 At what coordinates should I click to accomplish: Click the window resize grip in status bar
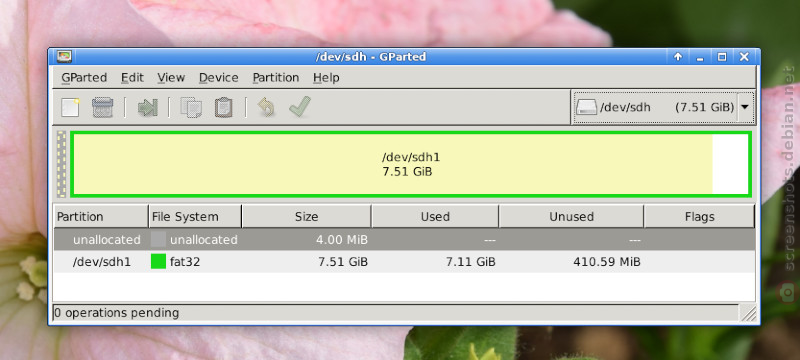tap(748, 313)
